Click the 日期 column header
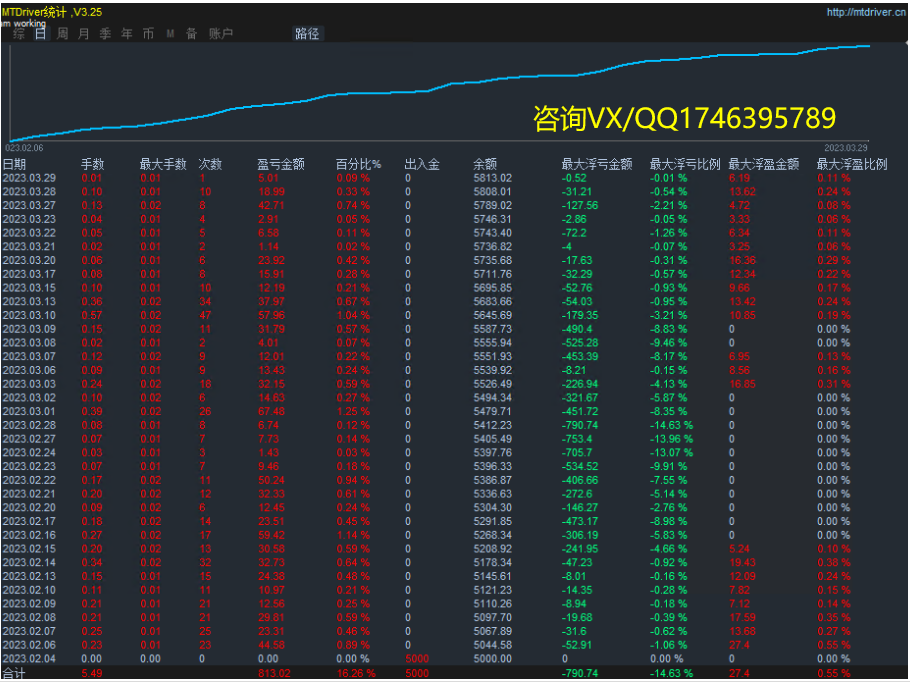 coord(15,164)
